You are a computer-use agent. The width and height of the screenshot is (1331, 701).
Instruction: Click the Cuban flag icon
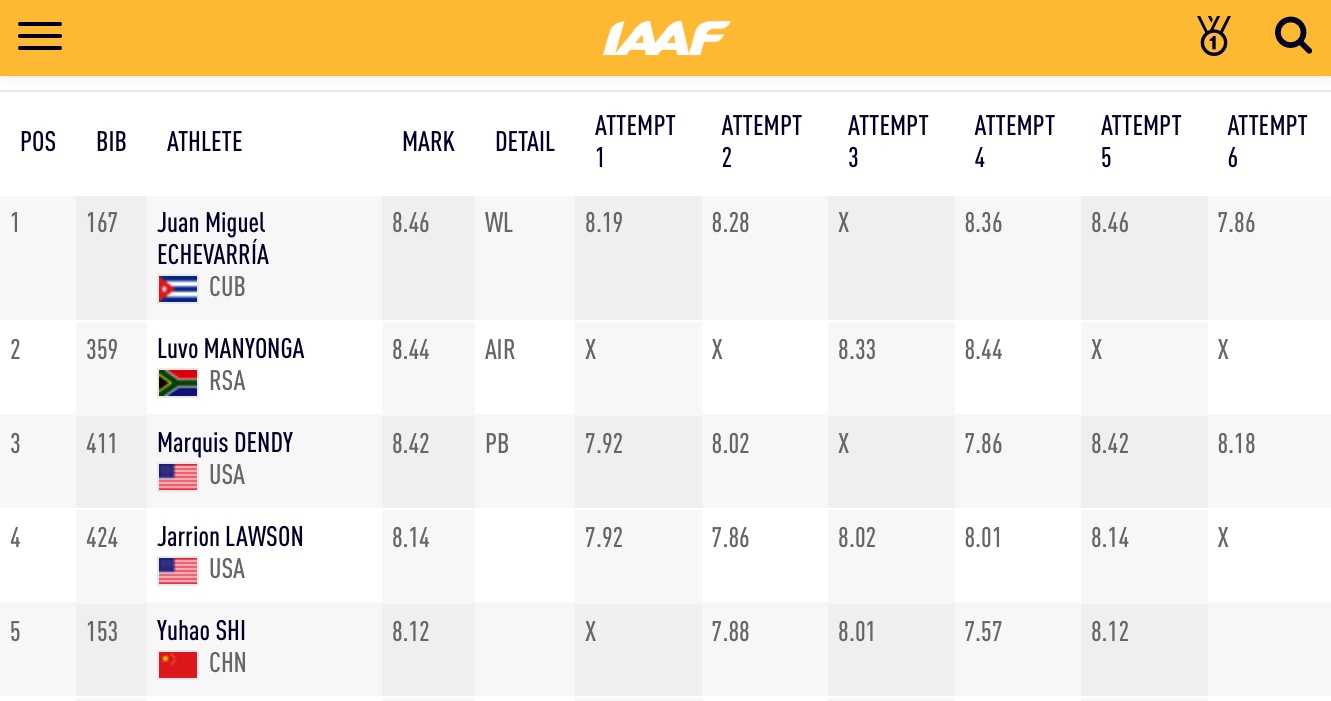tap(178, 288)
